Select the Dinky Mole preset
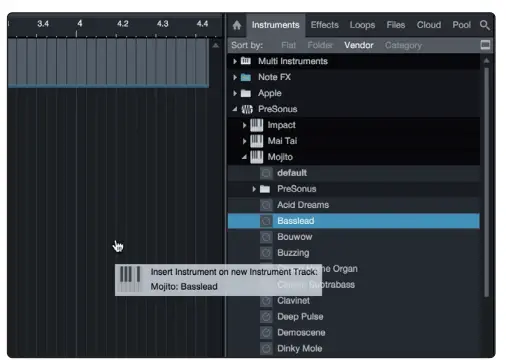Screen dimensions: 506x360 (354, 349)
